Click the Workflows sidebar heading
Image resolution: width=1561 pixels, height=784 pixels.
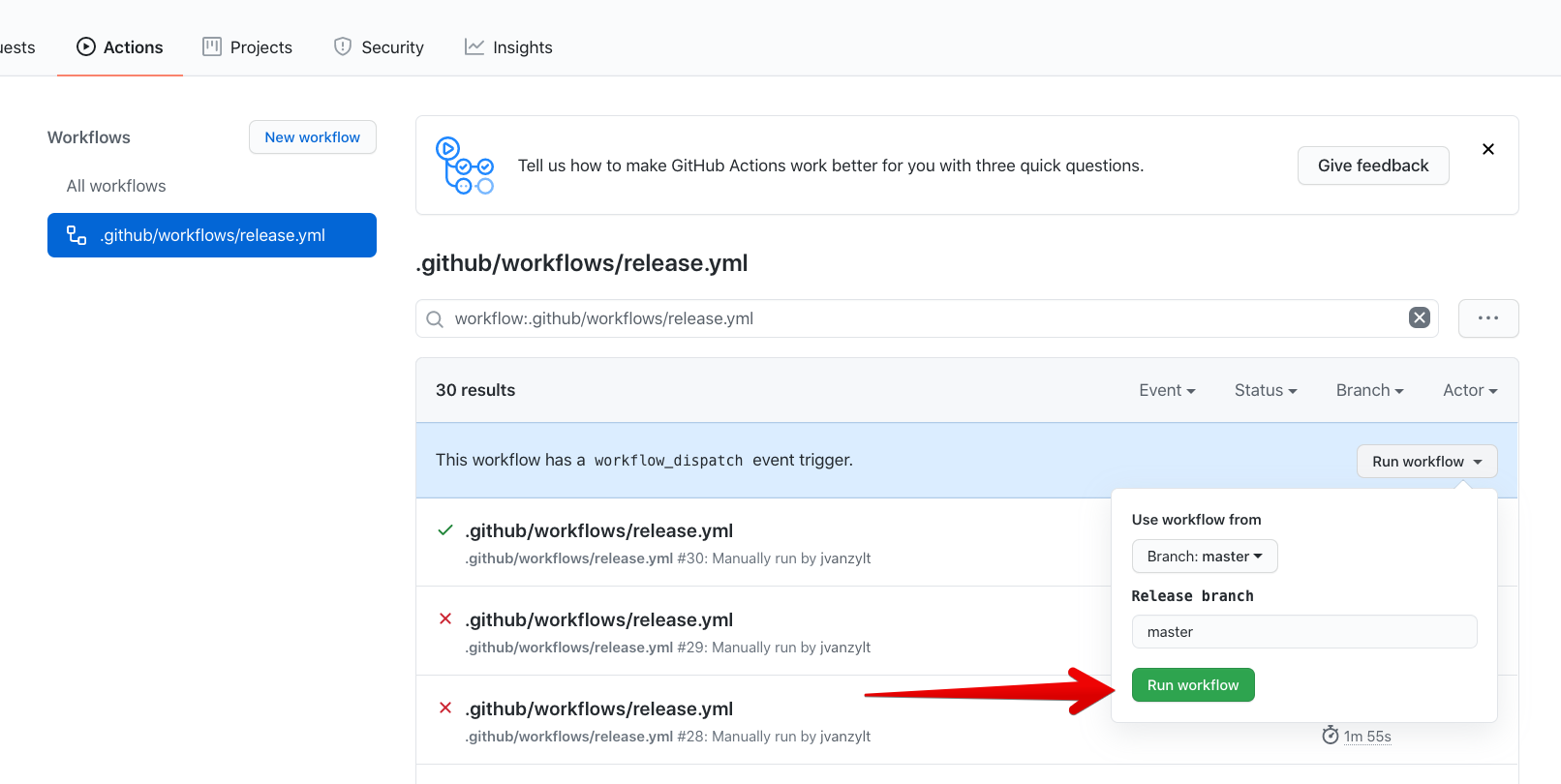(89, 137)
